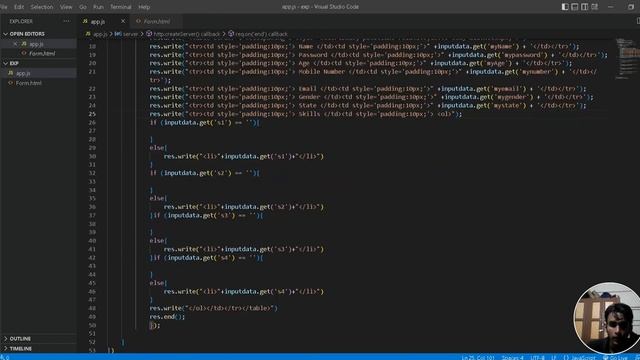640x360 pixels.
Task: Click http.createServer() callback breadcrumb
Action: click(187, 34)
